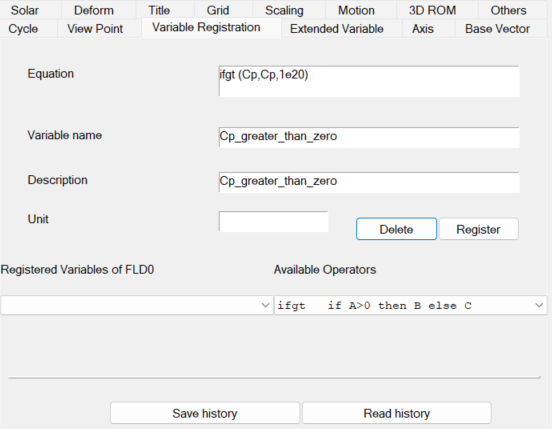
Task: Click the Variable name text field
Action: click(369, 137)
